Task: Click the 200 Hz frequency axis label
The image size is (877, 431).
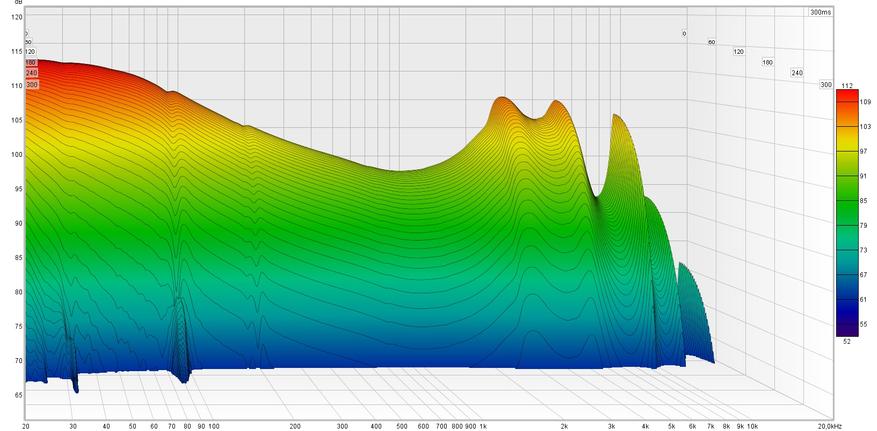Action: (x=294, y=425)
